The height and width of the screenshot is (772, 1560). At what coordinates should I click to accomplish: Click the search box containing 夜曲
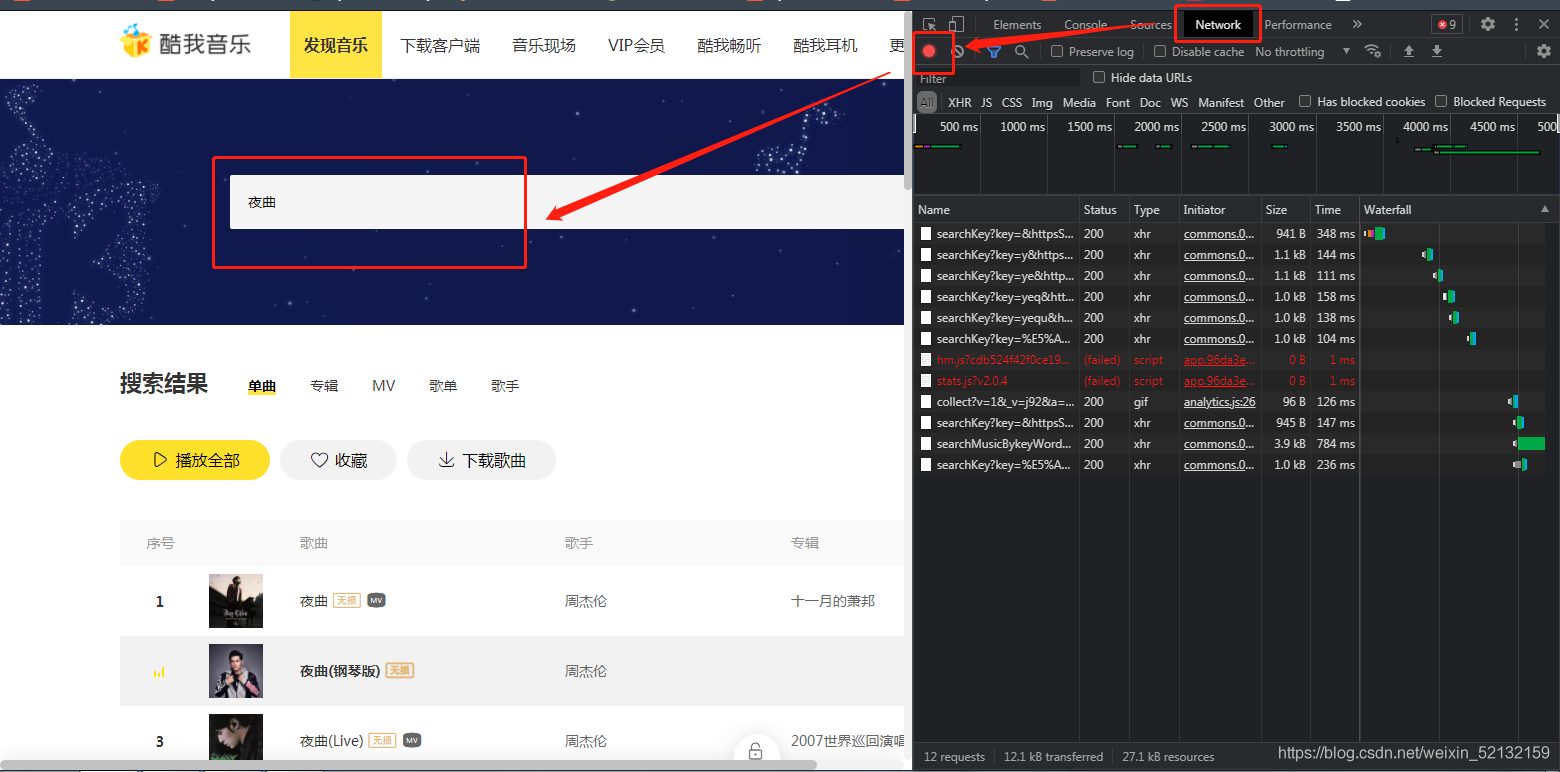567,202
